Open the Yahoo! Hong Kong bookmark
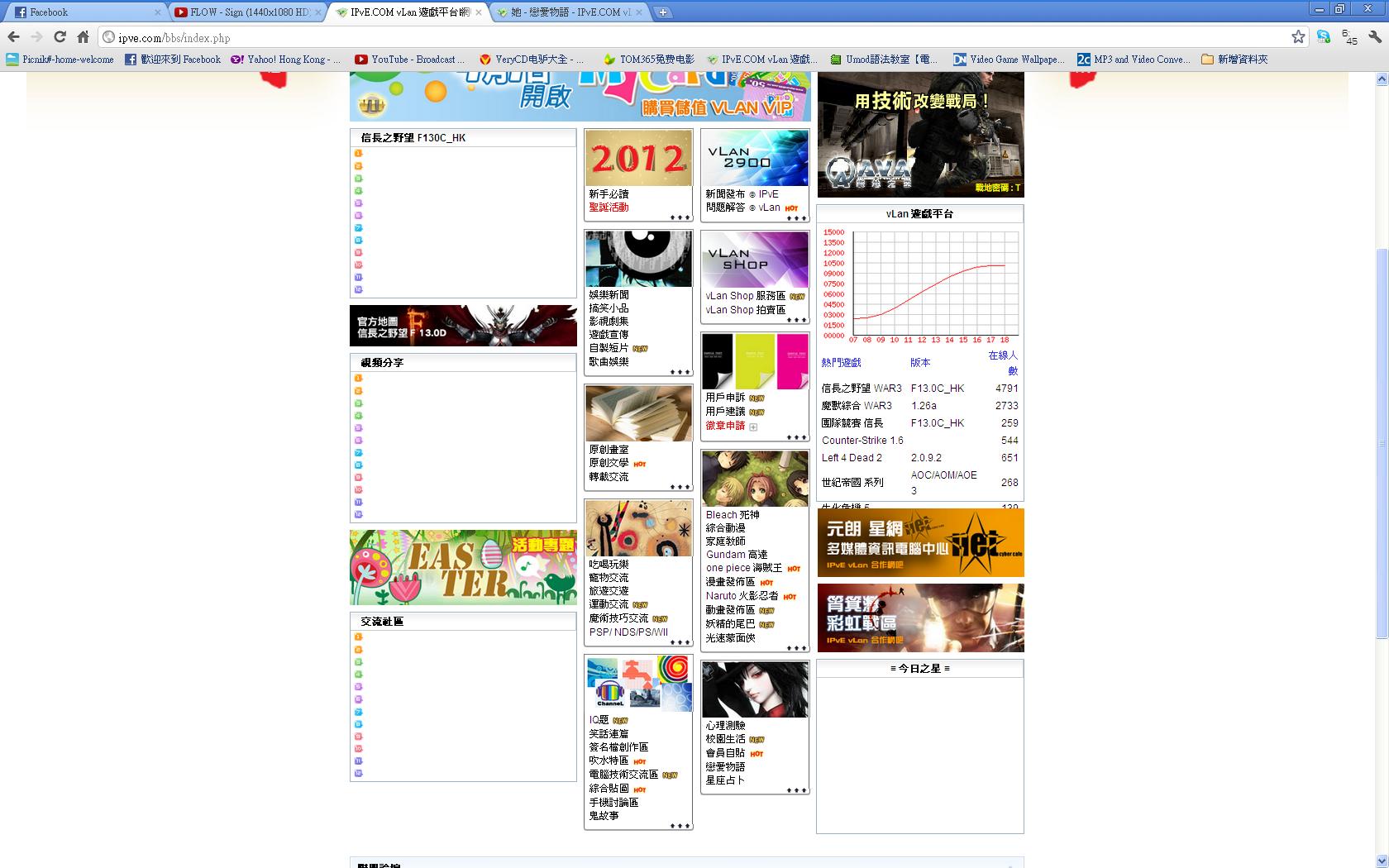 [286, 60]
